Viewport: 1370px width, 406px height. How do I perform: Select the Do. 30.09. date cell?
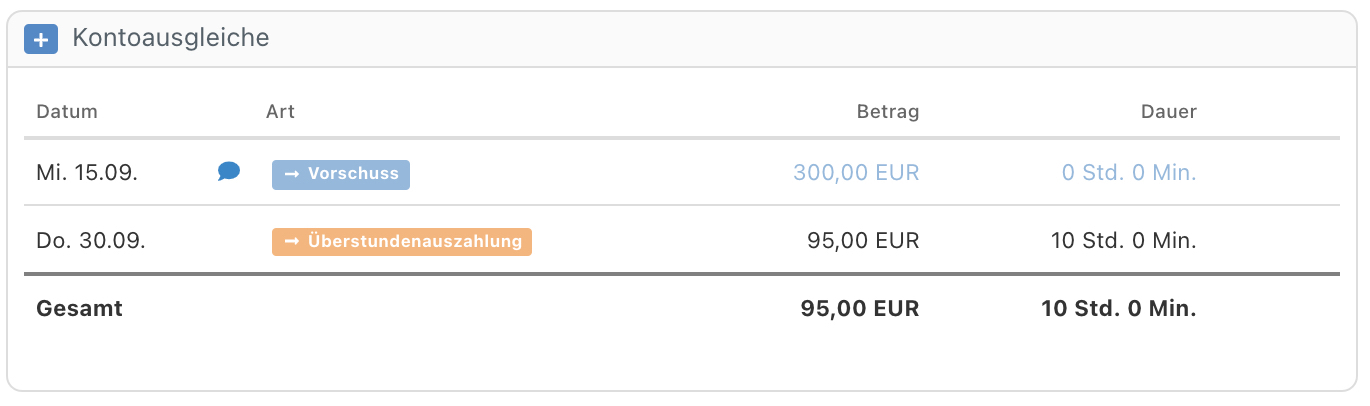[x=91, y=241]
